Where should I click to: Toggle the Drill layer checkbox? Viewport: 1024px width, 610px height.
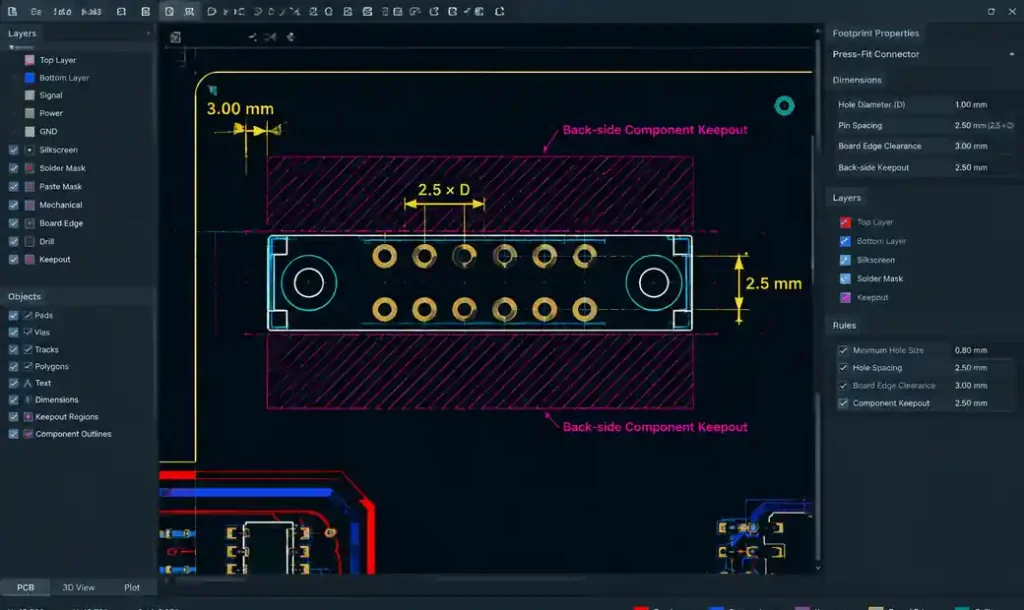[x=14, y=241]
